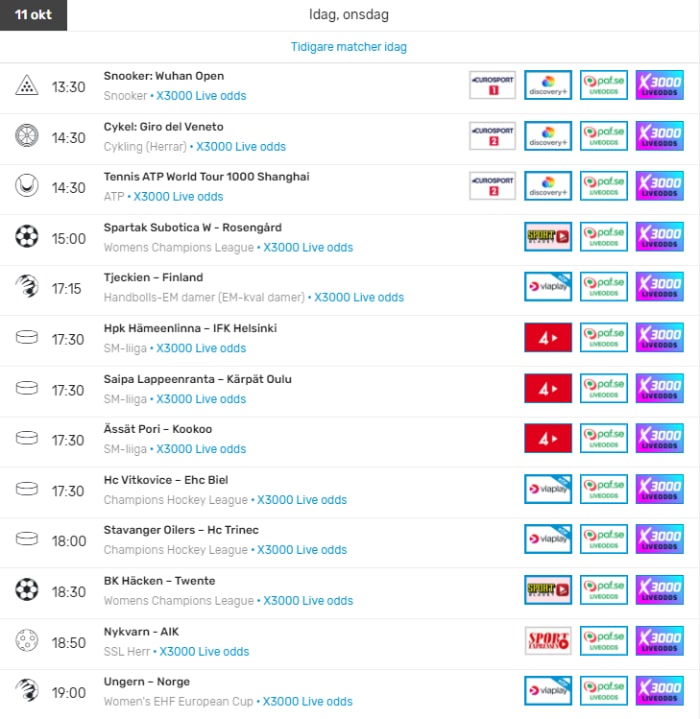Click handball icon beside Ungern – Norge
Screen dimensions: 700x719
coord(27,691)
